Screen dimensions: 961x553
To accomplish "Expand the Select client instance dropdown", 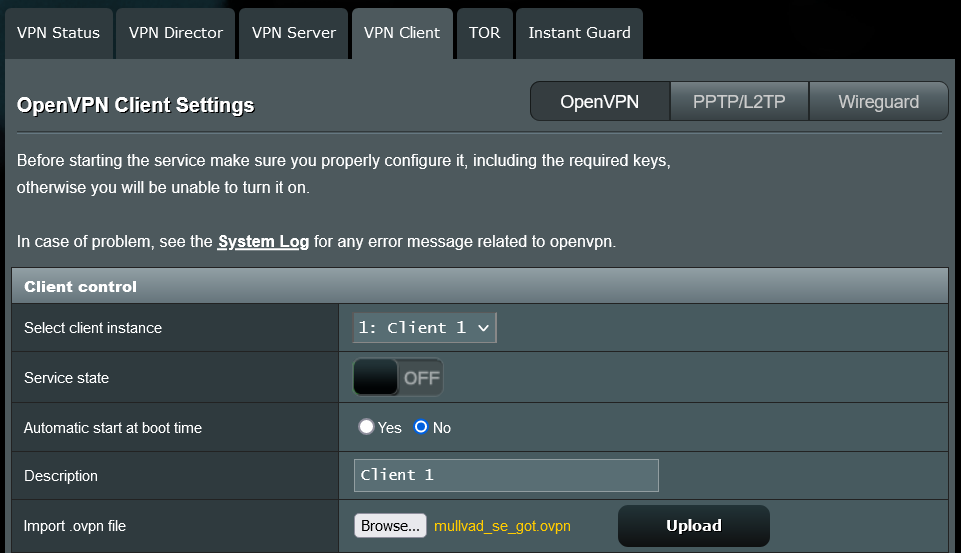I will (x=425, y=328).
